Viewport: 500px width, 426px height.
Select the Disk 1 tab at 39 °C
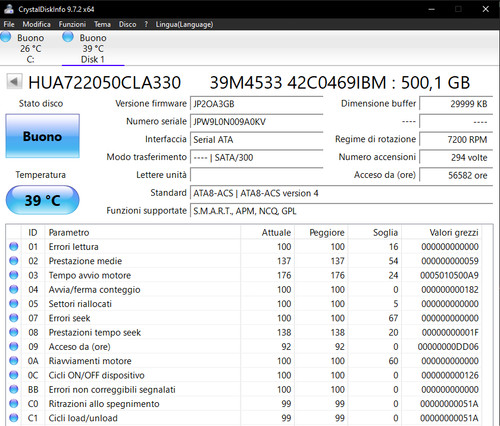click(93, 48)
